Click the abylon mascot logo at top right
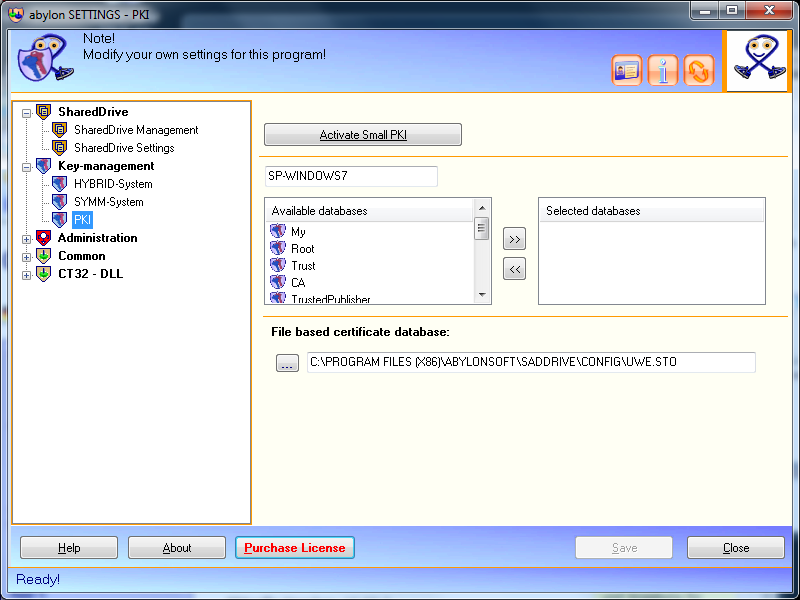This screenshot has width=800, height=600. pyautogui.click(x=757, y=61)
